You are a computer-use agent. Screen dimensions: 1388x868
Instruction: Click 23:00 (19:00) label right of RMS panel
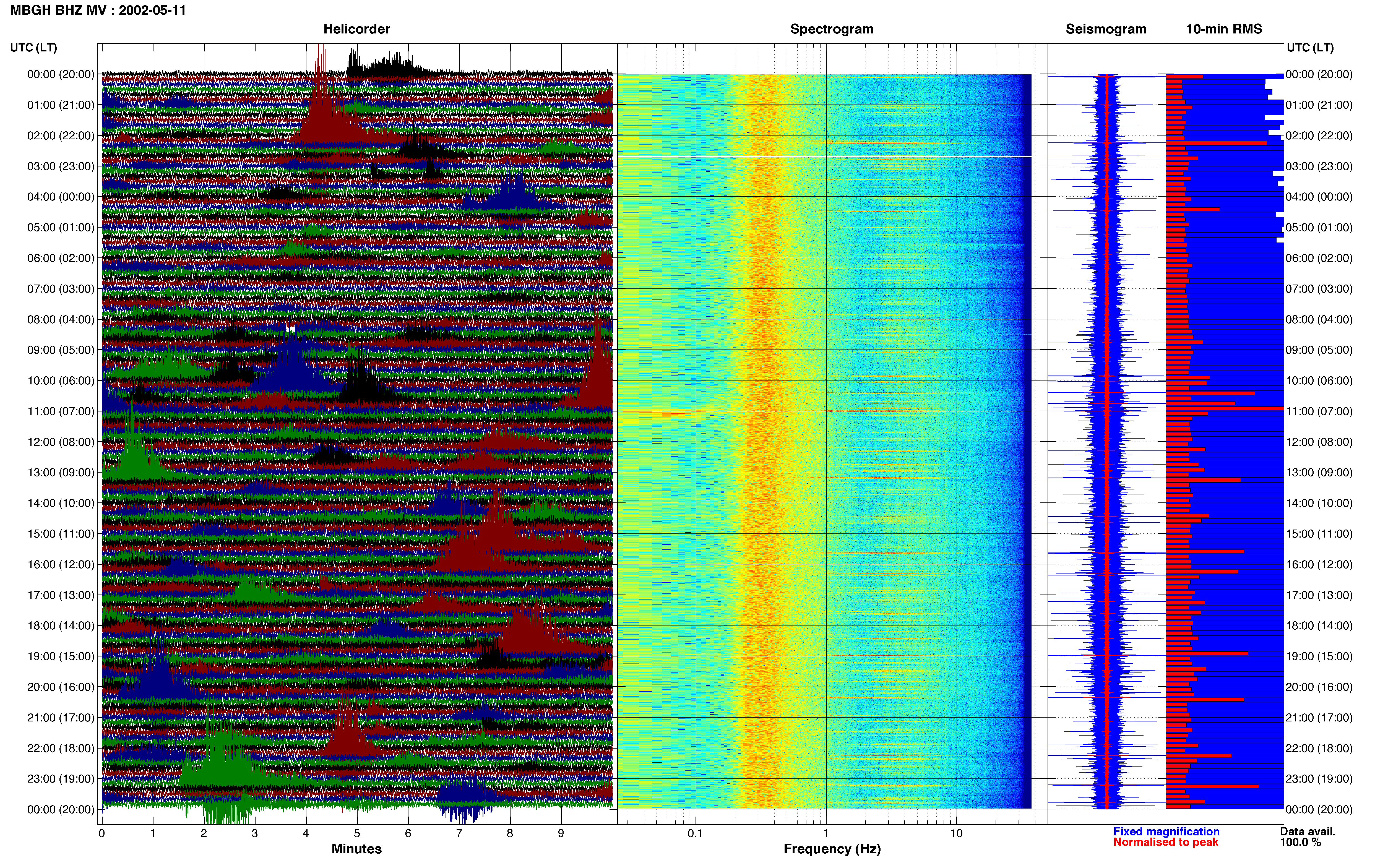click(1319, 779)
